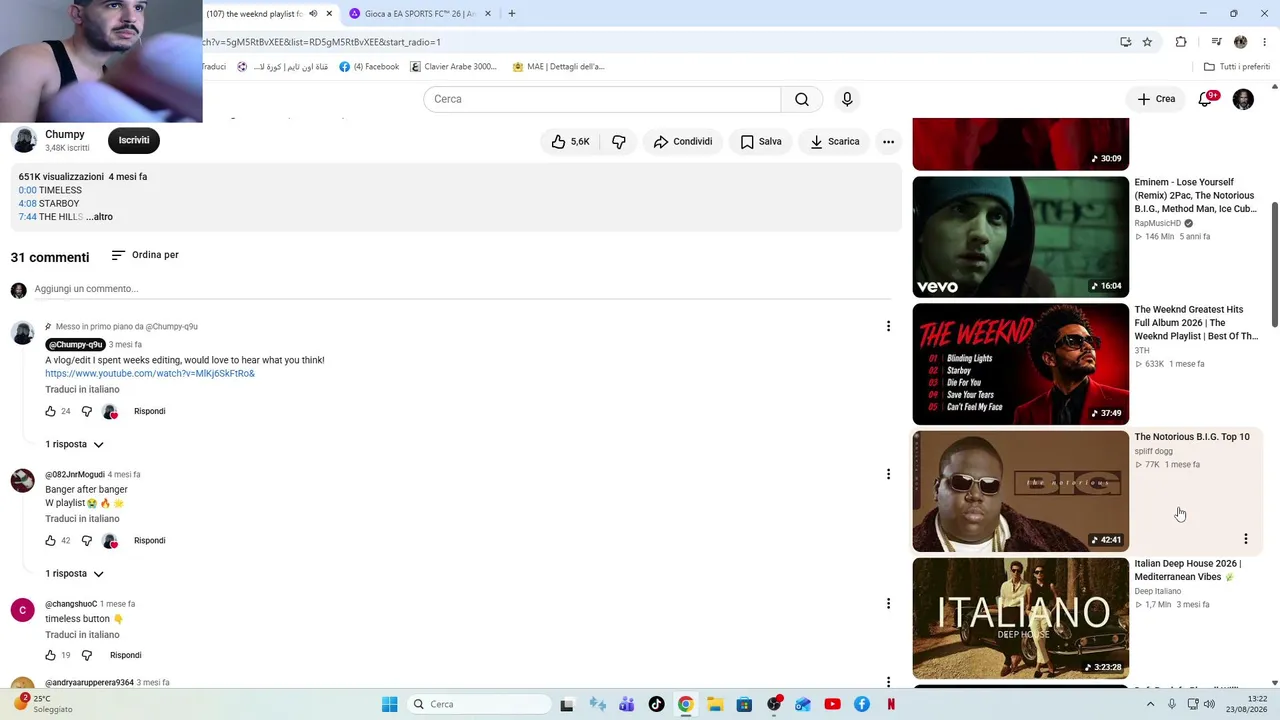Reply to the @changshuoC comment
This screenshot has width=1280, height=720.
[126, 655]
